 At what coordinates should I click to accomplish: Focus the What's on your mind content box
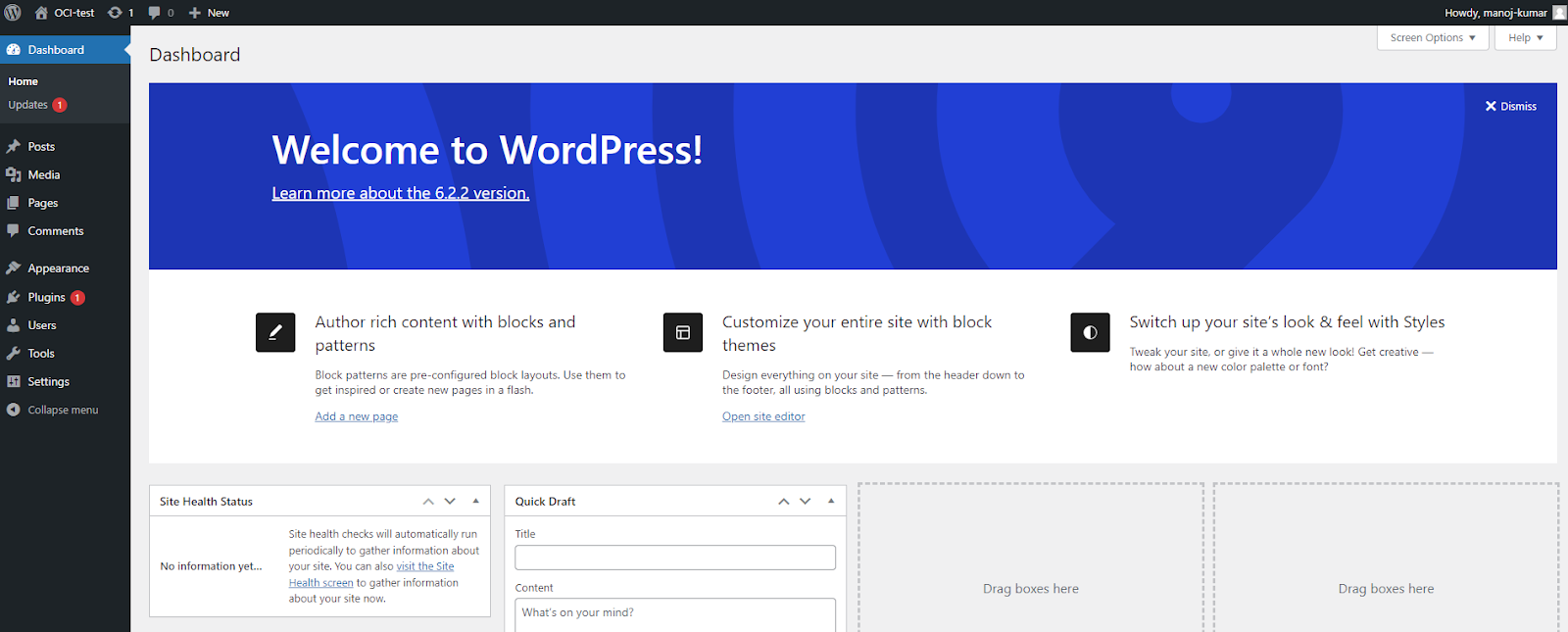(675, 615)
